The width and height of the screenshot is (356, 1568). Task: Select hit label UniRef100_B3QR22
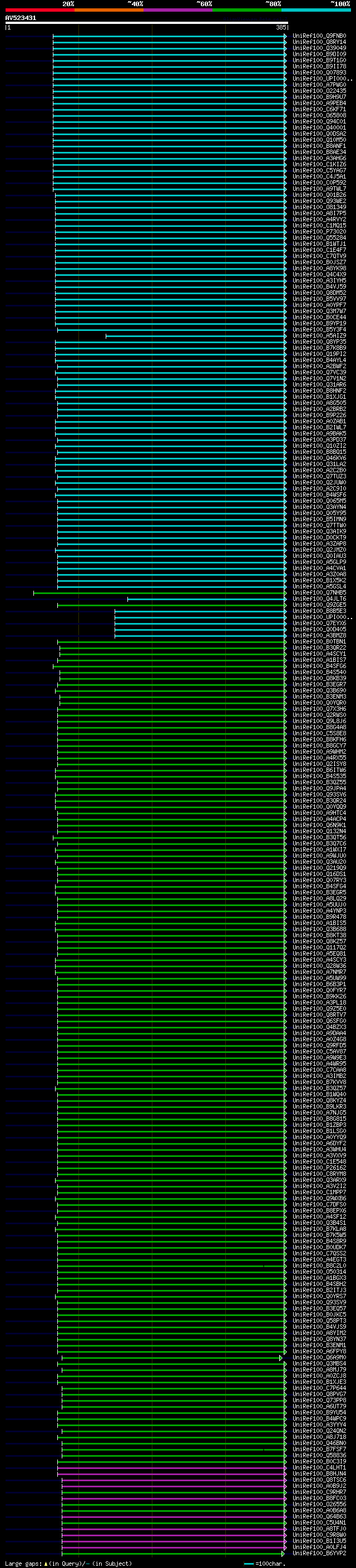pyautogui.click(x=319, y=647)
